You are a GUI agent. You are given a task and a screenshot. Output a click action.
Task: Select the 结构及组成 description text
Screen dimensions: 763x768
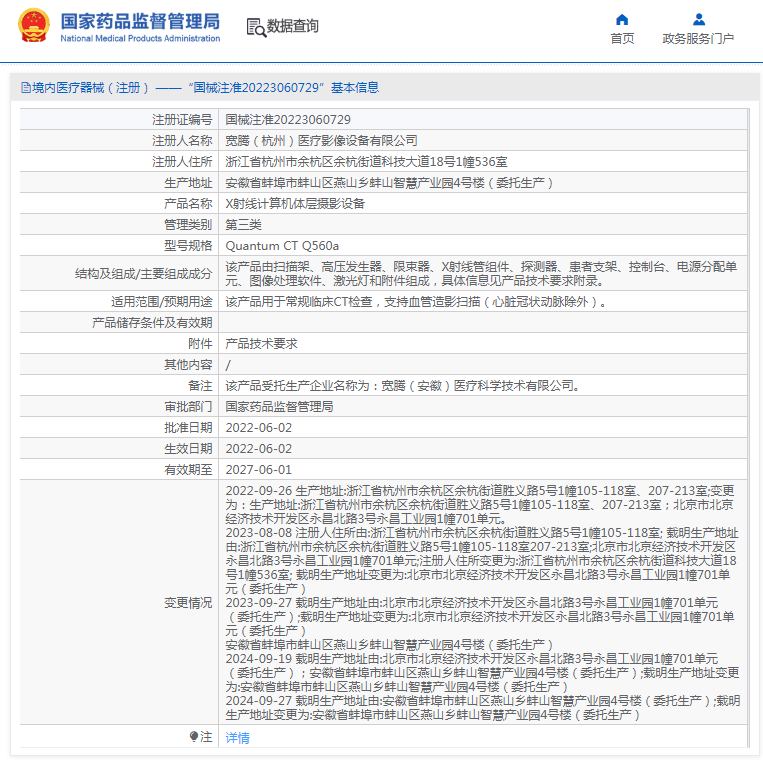click(x=481, y=273)
